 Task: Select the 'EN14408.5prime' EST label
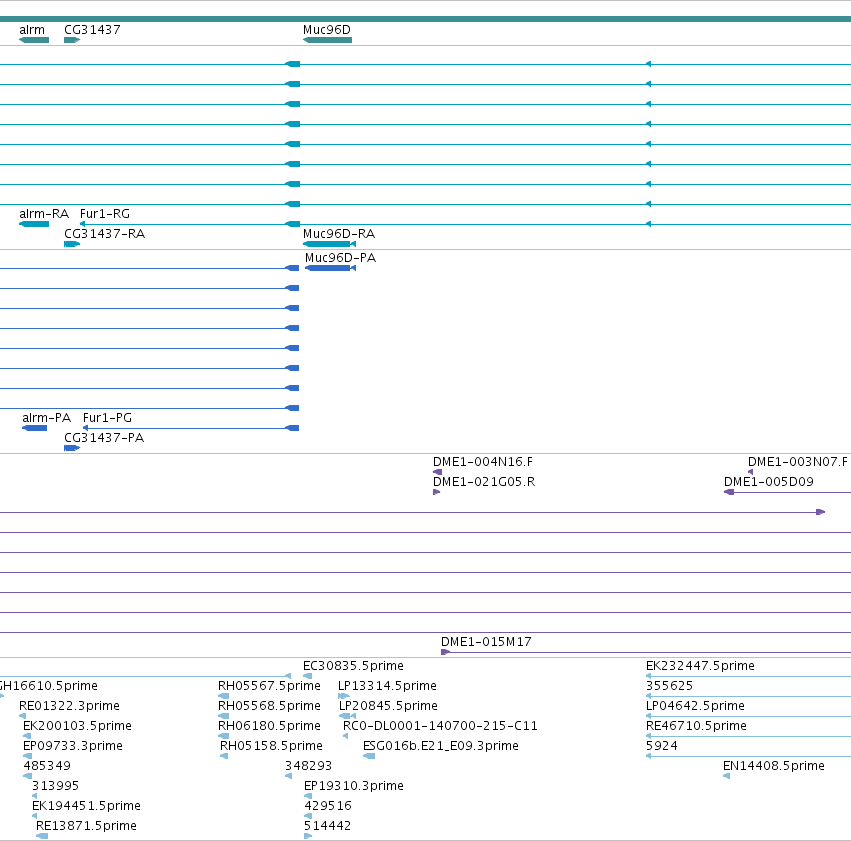tap(774, 766)
